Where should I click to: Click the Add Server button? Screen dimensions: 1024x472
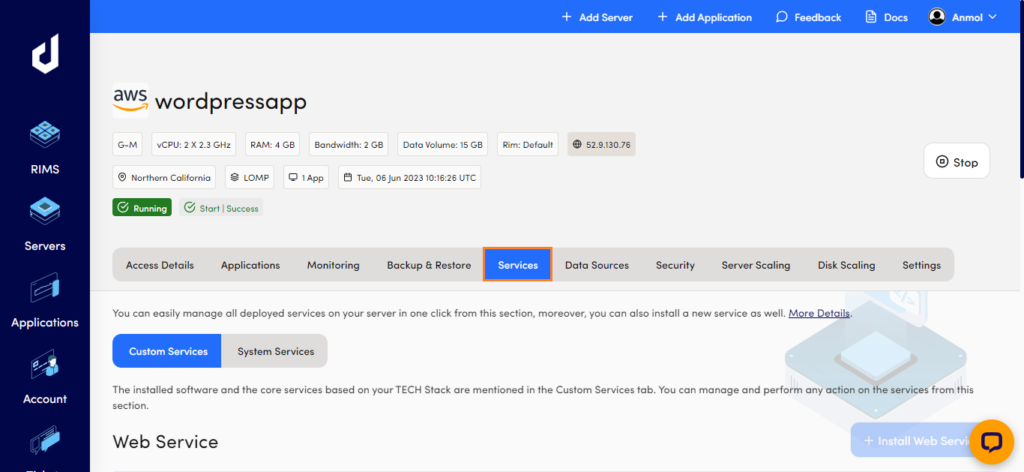597,17
